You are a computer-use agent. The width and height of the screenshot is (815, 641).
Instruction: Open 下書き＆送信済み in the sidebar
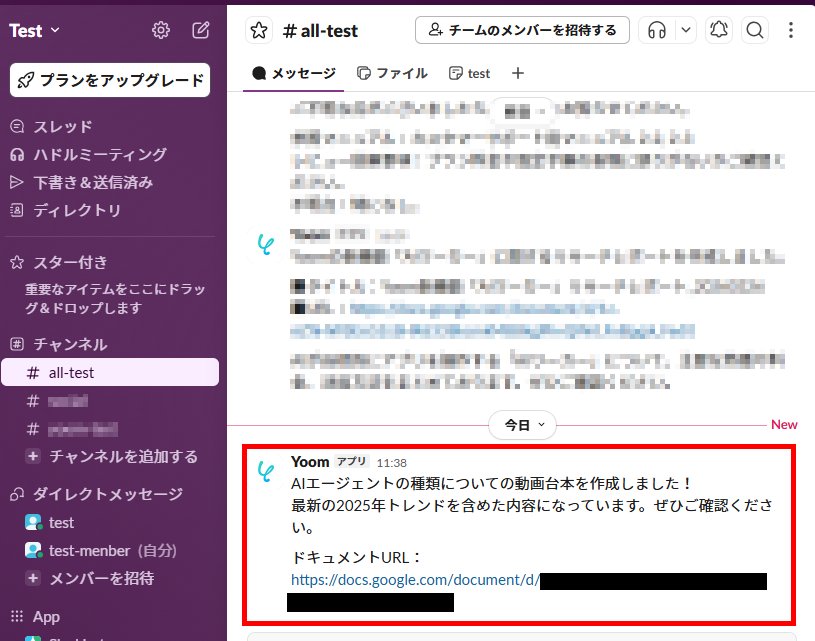93,182
